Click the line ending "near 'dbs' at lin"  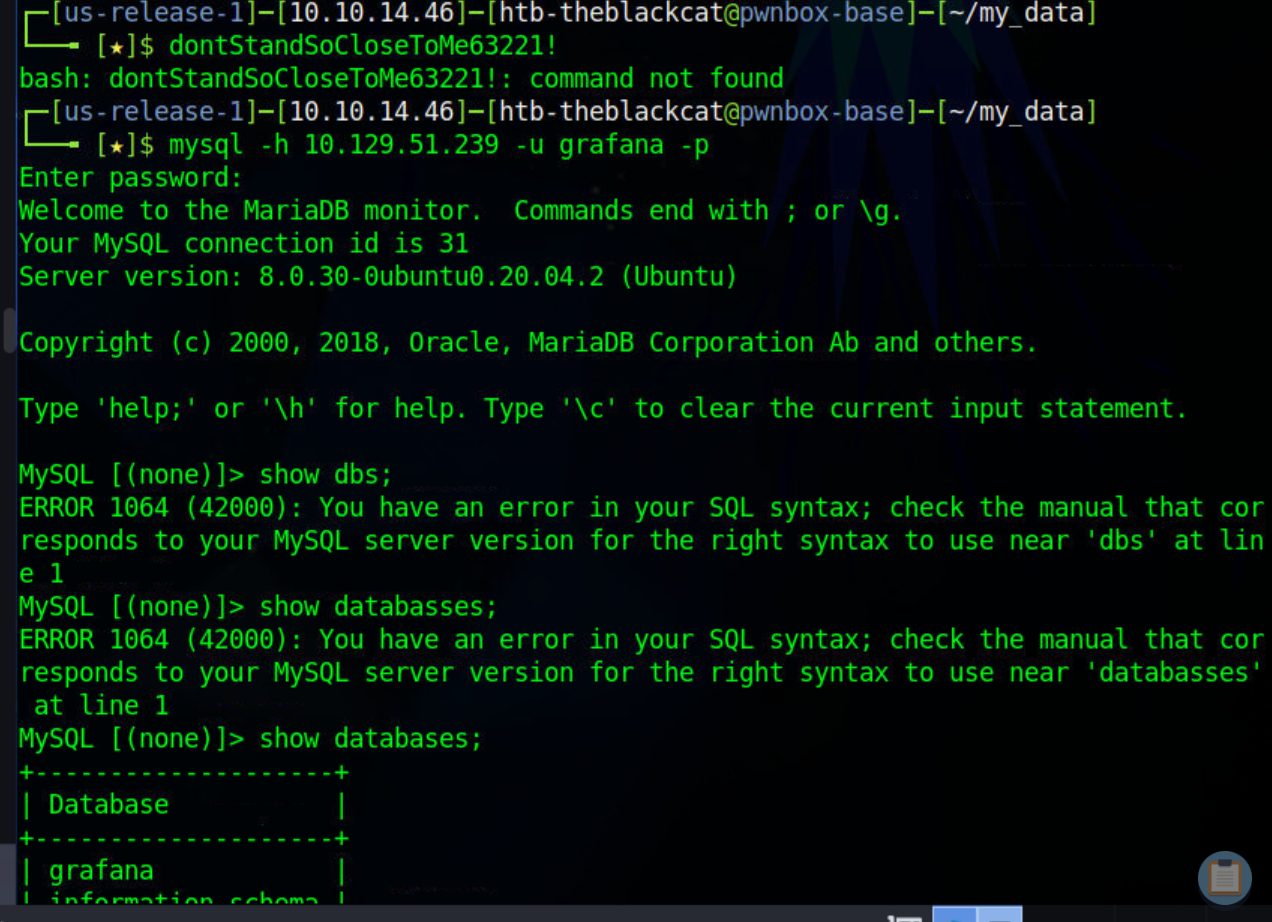click(x=641, y=540)
